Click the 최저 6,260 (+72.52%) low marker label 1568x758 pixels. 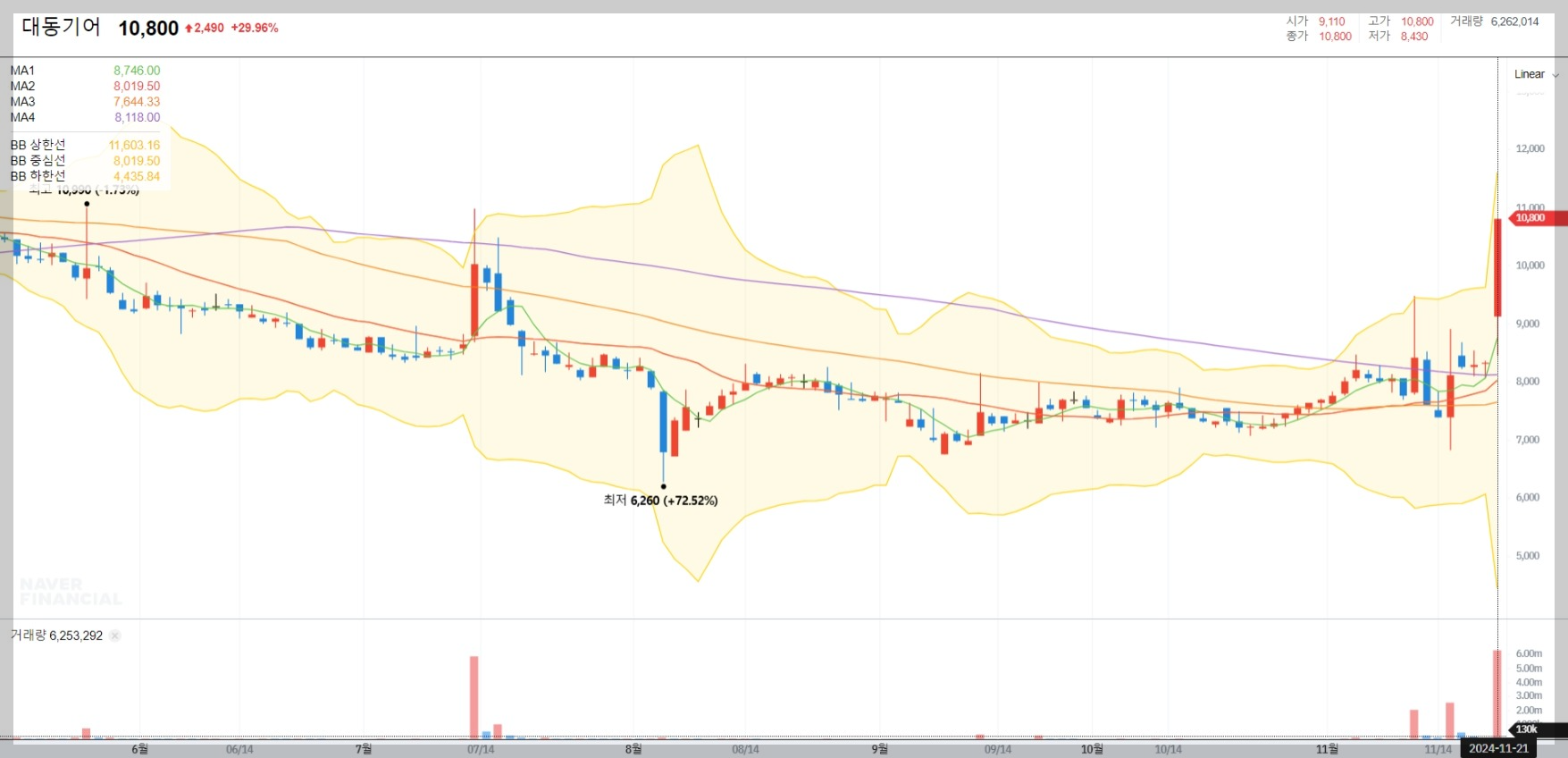[x=660, y=501]
